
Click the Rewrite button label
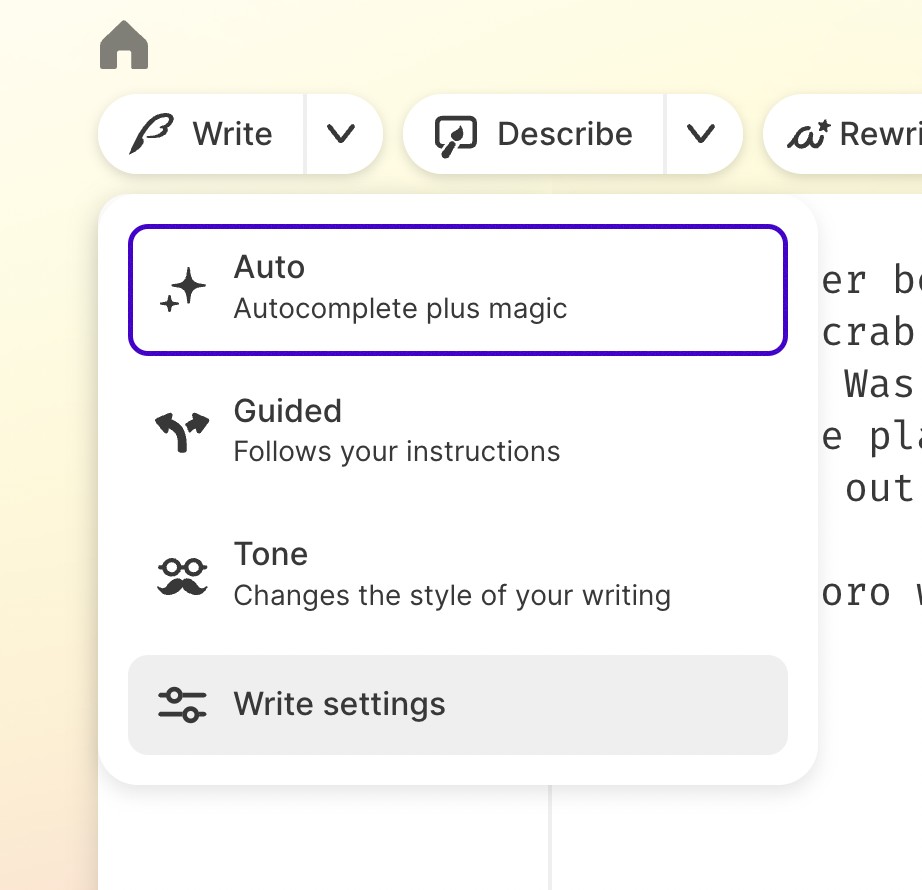[x=880, y=134]
